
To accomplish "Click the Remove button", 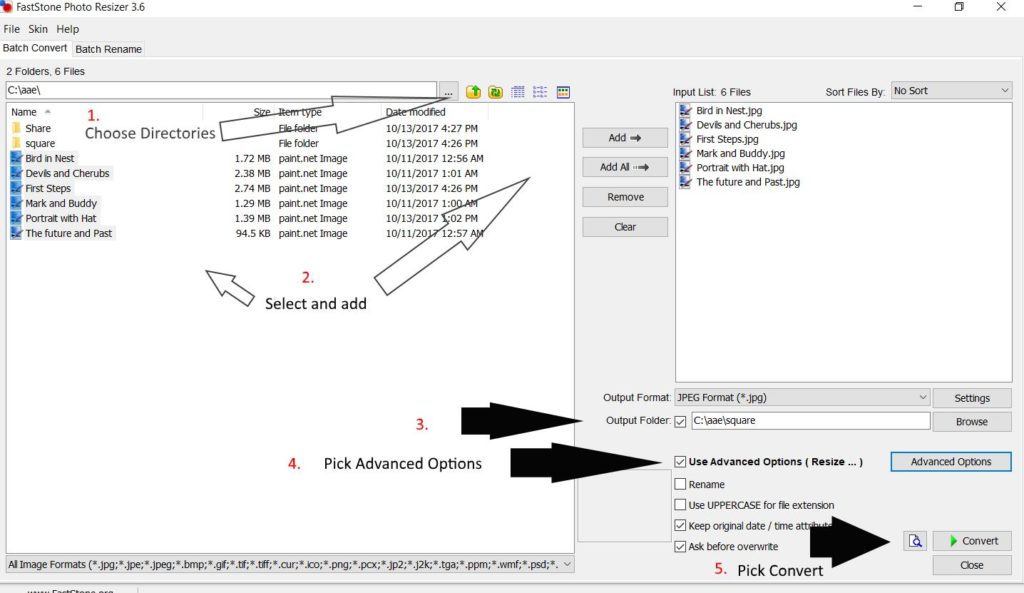I will coord(625,197).
